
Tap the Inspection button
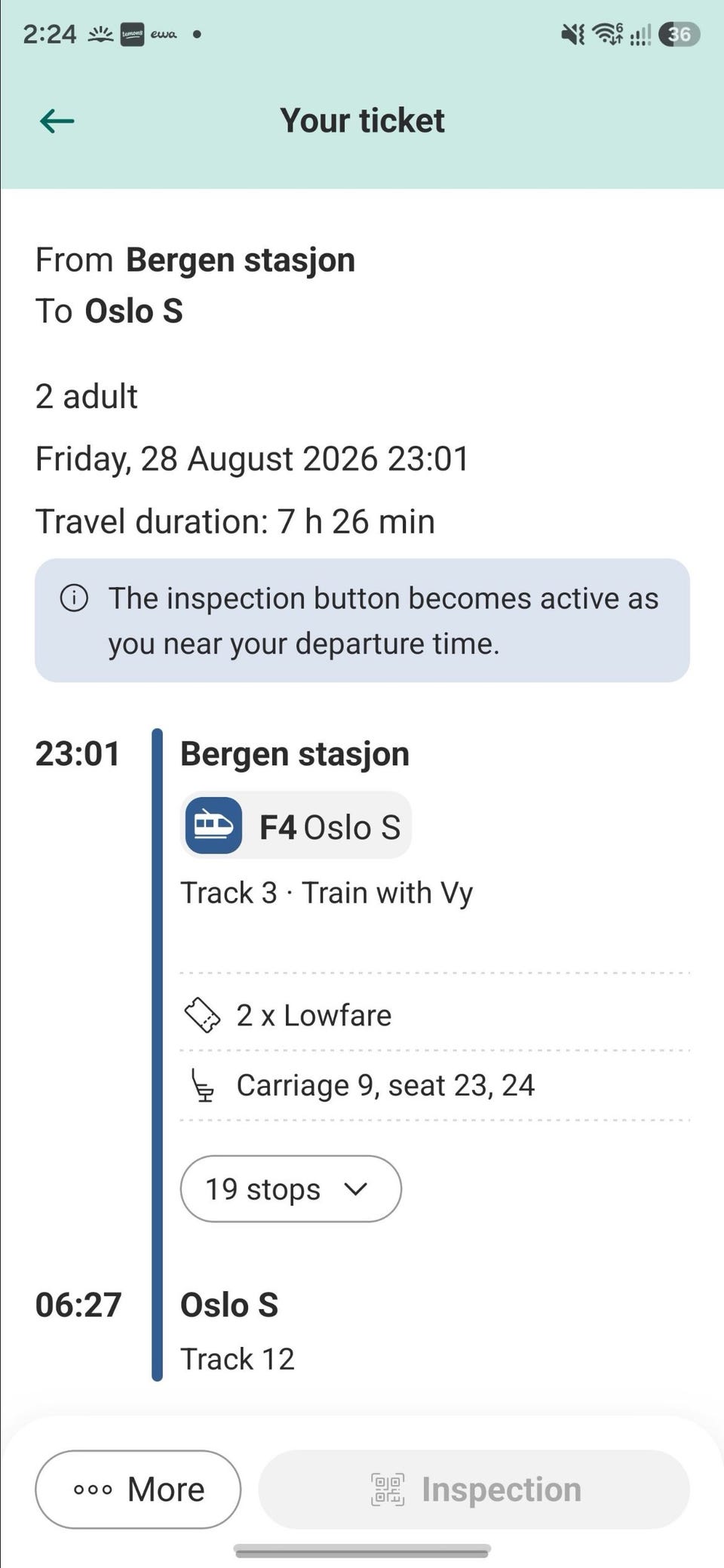[474, 1490]
